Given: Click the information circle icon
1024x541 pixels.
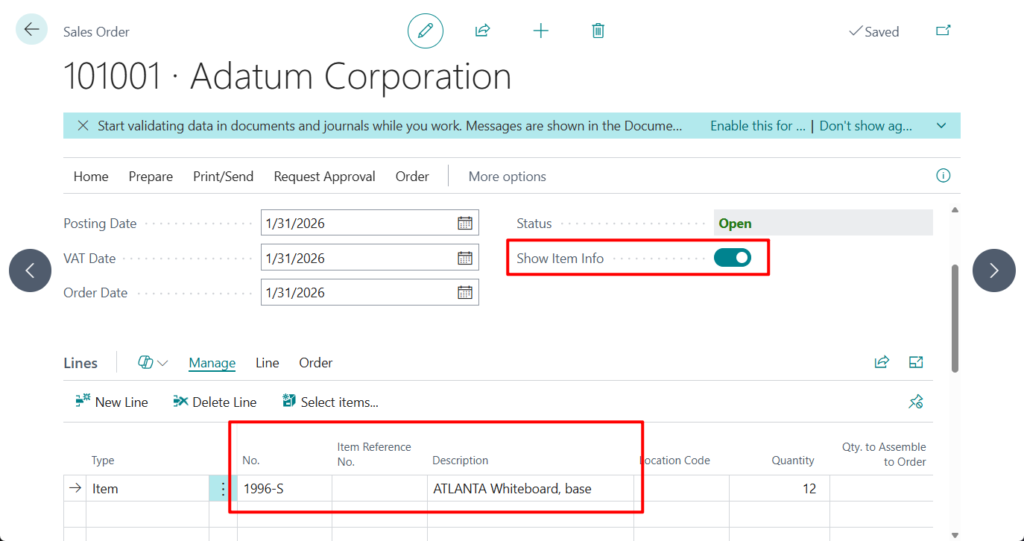Looking at the screenshot, I should click(x=942, y=176).
